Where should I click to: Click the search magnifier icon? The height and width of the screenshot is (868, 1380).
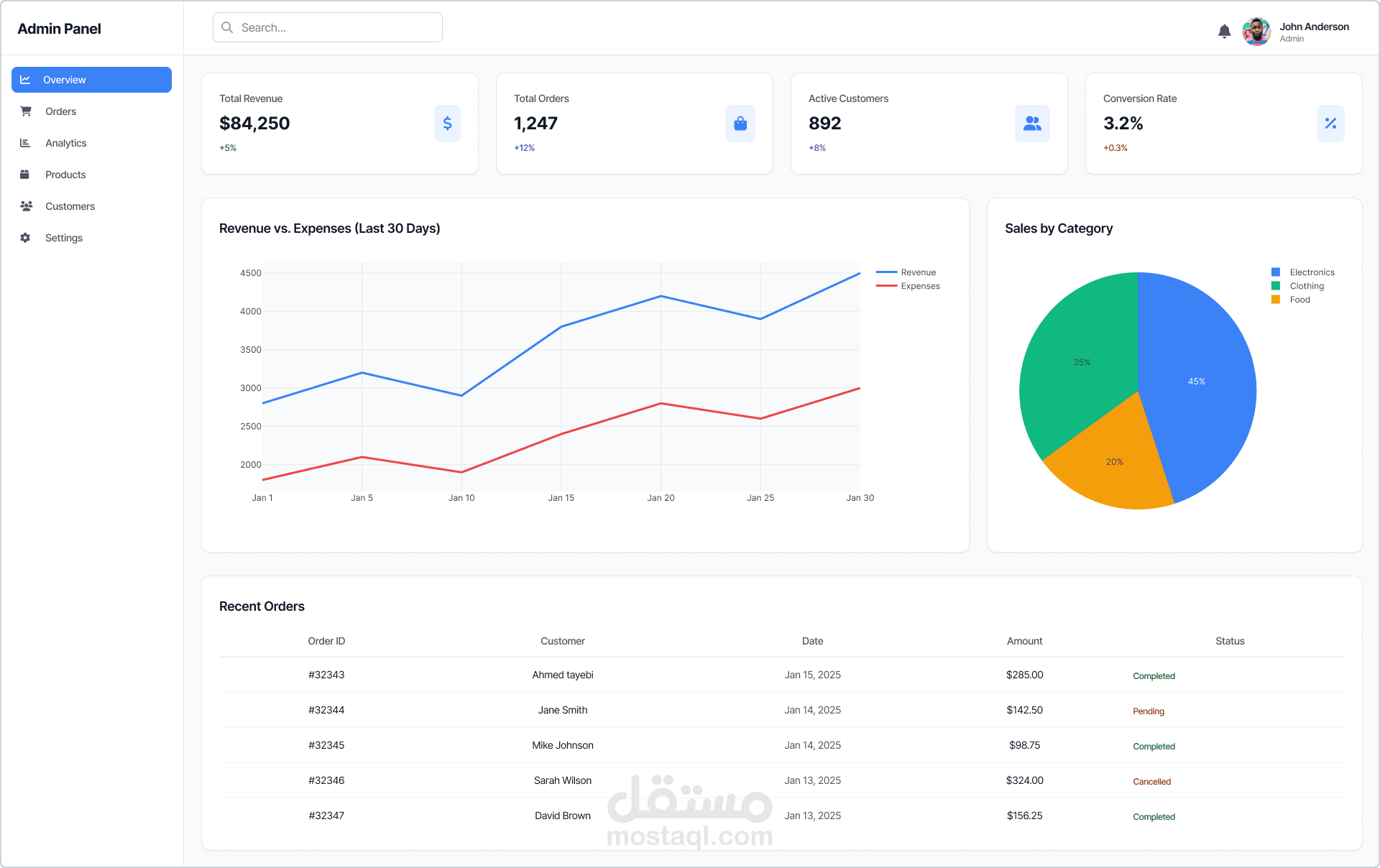[226, 27]
